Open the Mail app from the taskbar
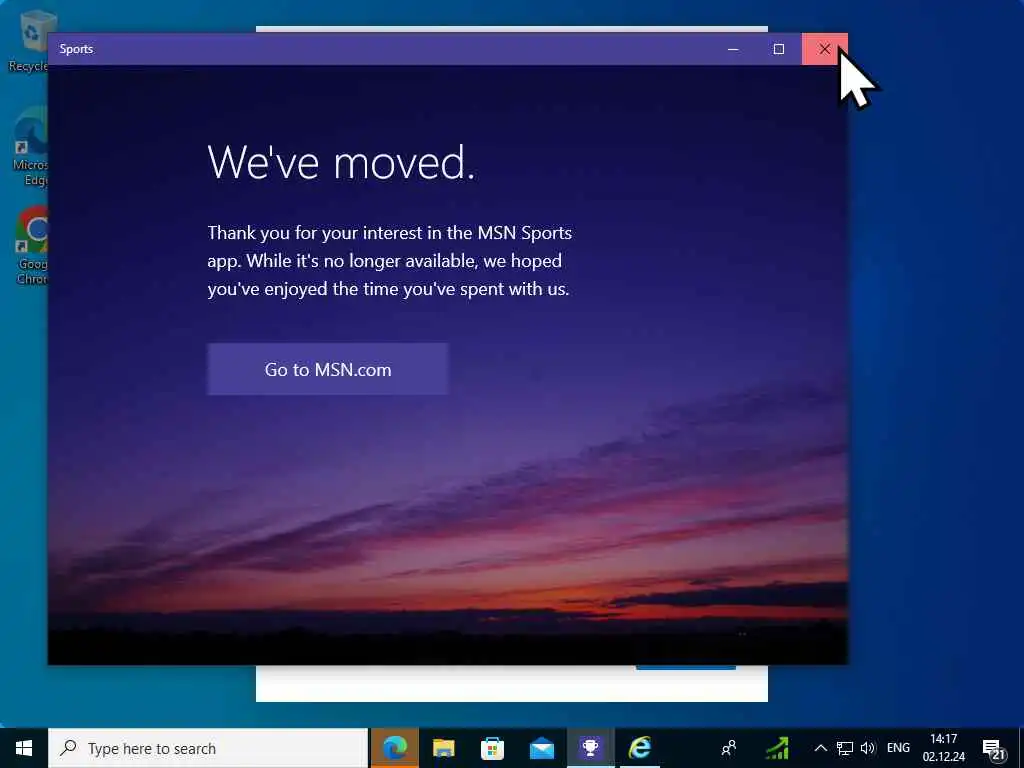 pos(541,748)
